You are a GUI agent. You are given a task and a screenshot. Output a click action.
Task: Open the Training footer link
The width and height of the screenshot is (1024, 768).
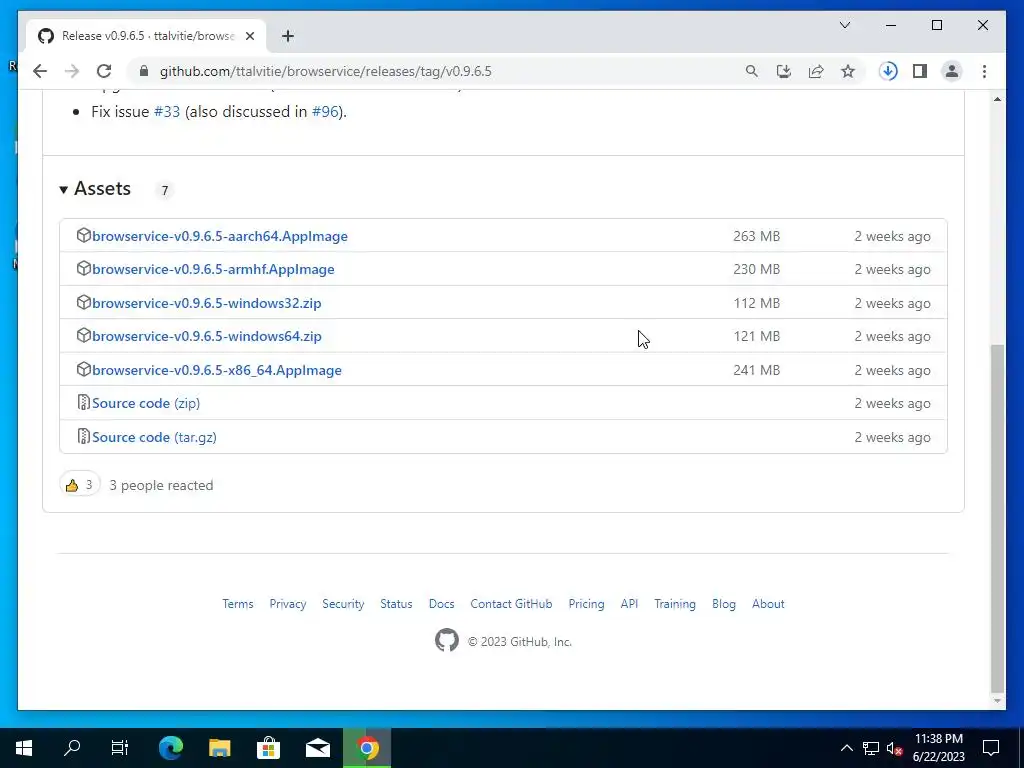click(675, 604)
